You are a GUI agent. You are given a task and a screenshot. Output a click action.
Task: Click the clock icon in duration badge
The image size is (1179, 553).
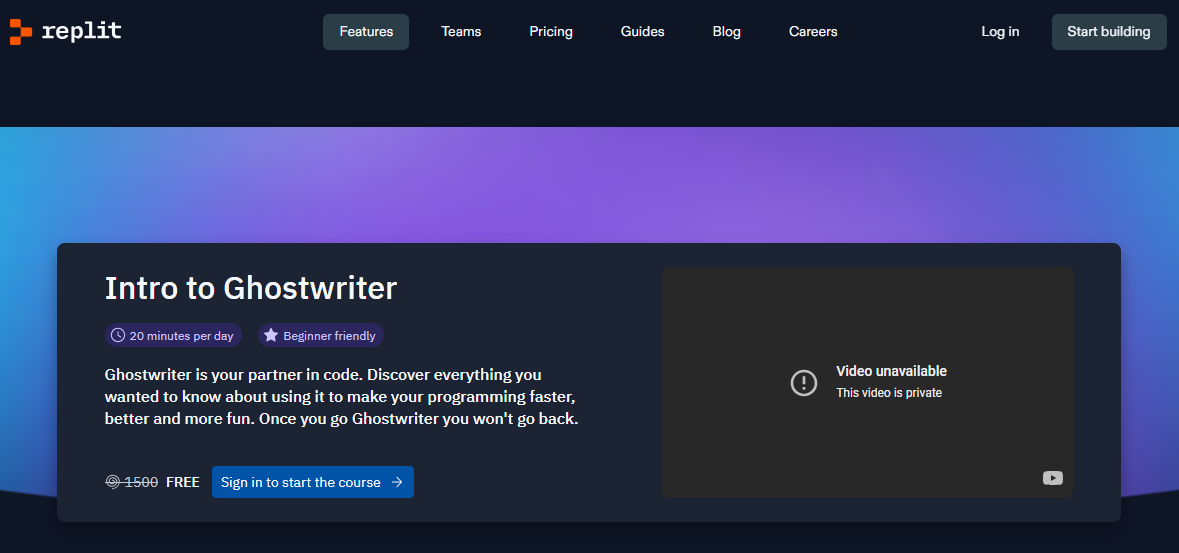[118, 336]
